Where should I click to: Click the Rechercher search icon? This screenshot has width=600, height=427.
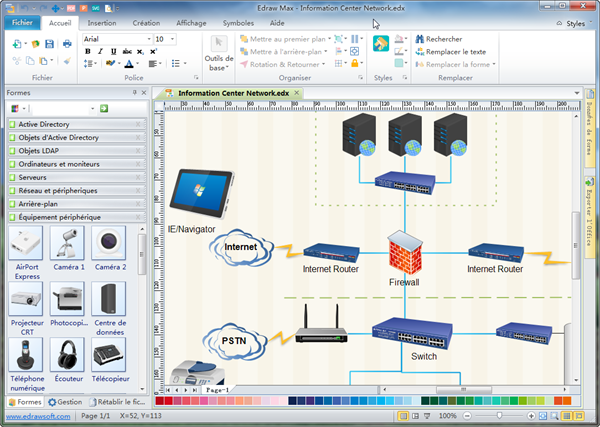[x=418, y=39]
